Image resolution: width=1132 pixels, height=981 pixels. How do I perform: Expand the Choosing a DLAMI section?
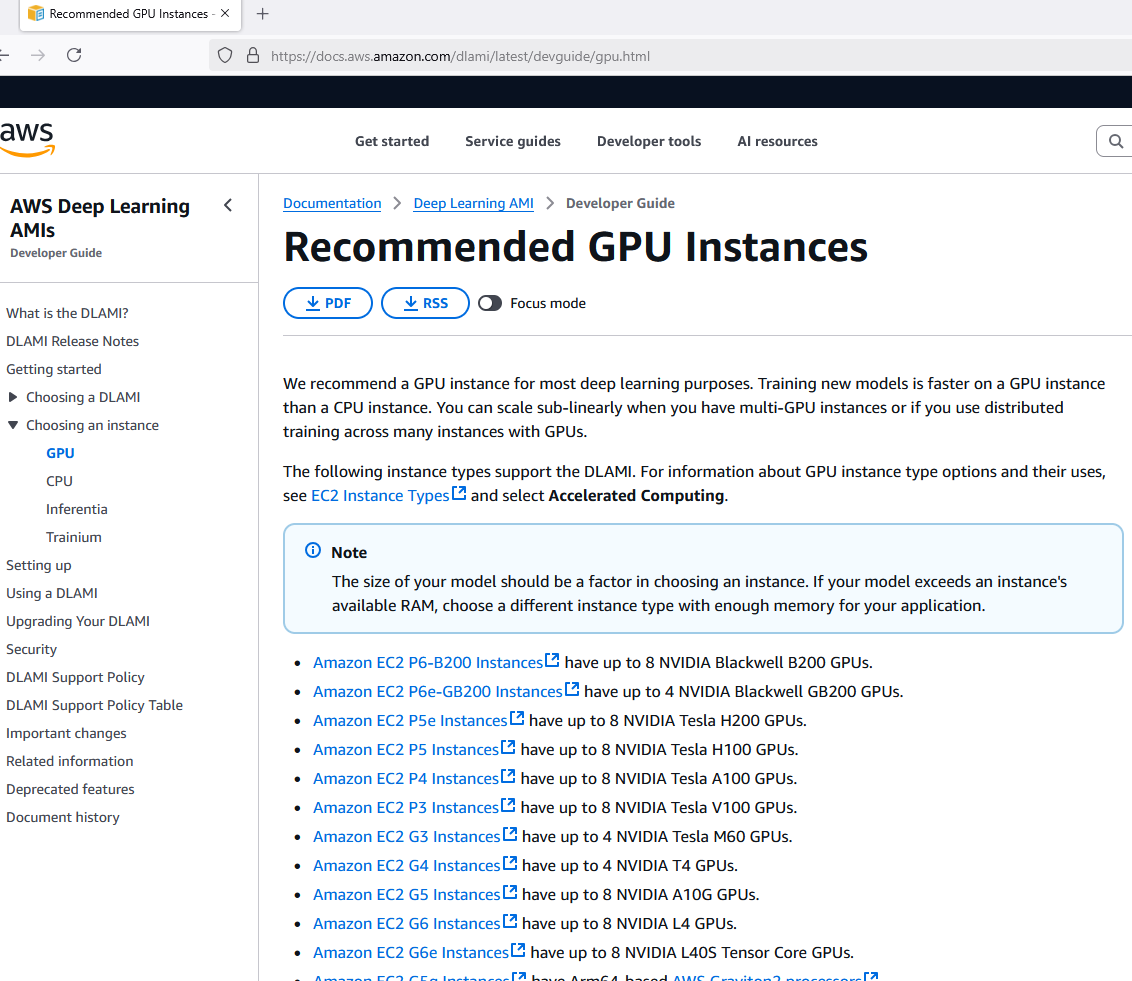click(13, 397)
